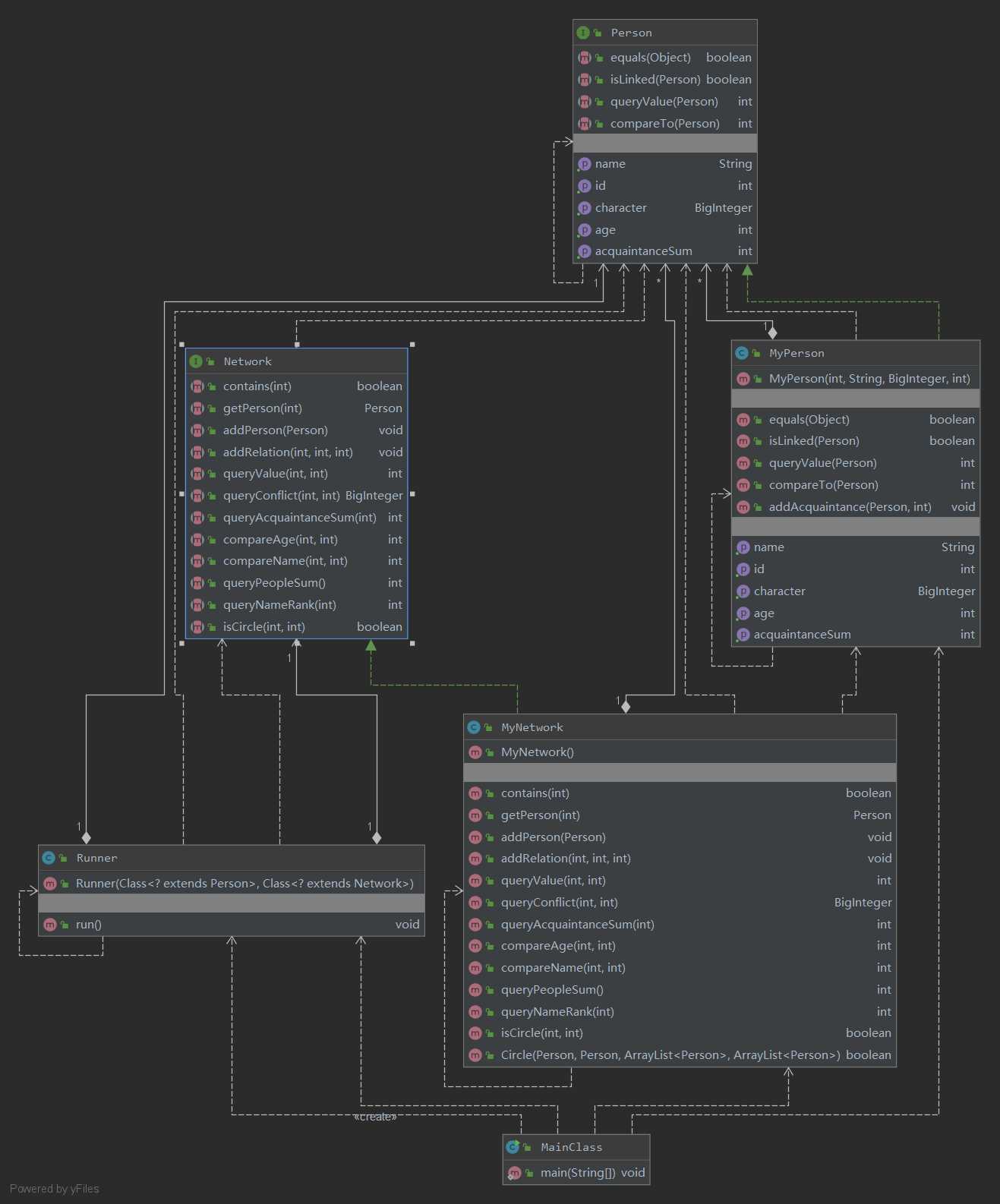This screenshot has height=1204, width=1000.
Task: Click the MyPerson constructor member row
Action: (856, 379)
